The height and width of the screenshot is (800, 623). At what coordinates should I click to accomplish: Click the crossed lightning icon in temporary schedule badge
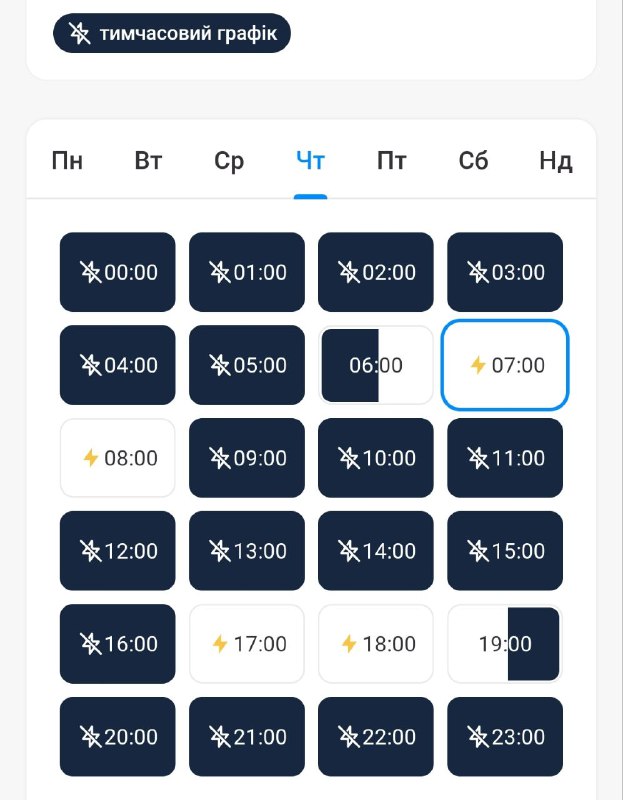click(80, 34)
